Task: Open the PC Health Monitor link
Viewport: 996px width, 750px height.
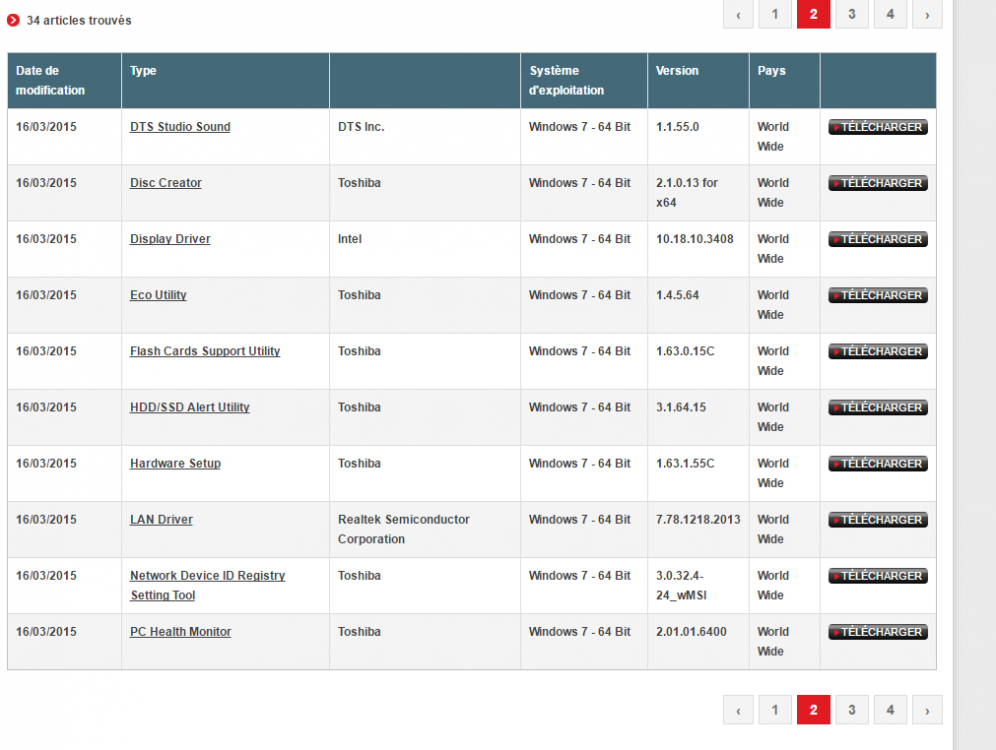Action: pyautogui.click(x=180, y=632)
